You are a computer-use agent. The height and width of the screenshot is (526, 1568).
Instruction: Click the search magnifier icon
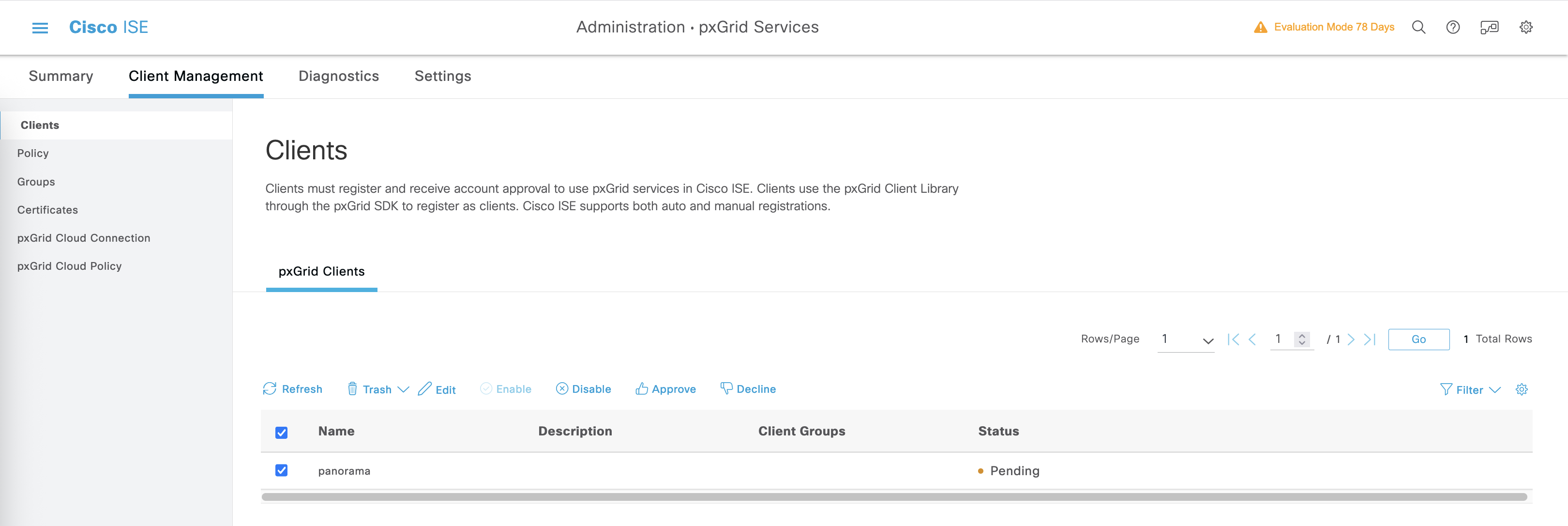click(x=1418, y=28)
